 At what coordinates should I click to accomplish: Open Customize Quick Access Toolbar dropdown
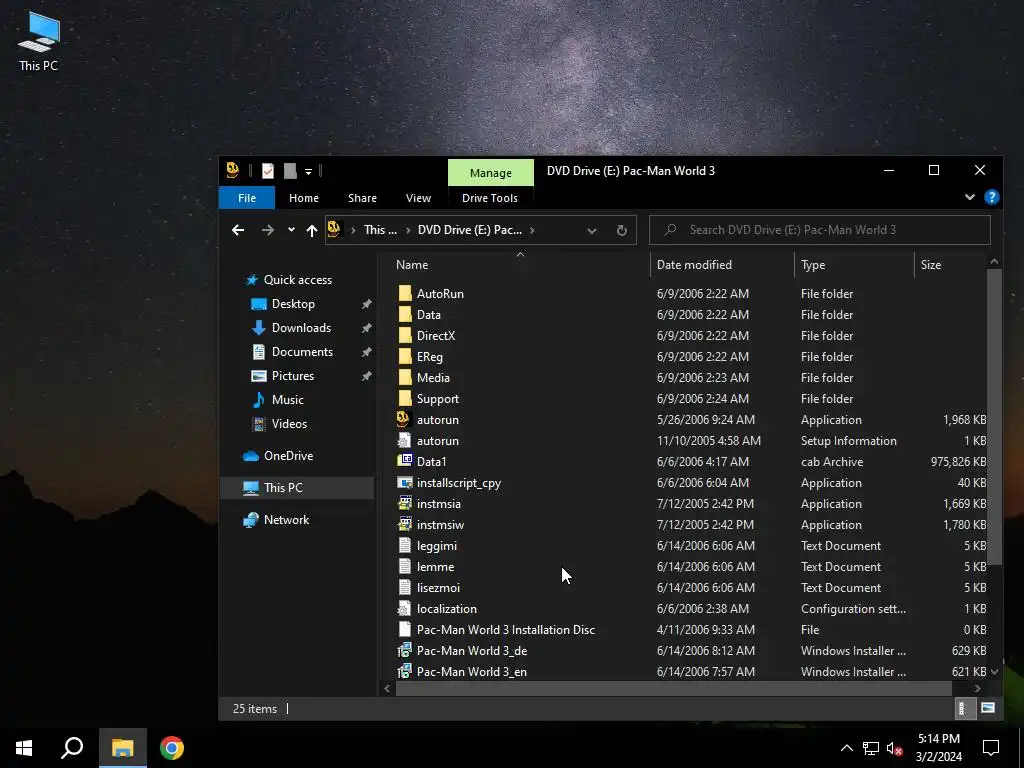point(308,172)
